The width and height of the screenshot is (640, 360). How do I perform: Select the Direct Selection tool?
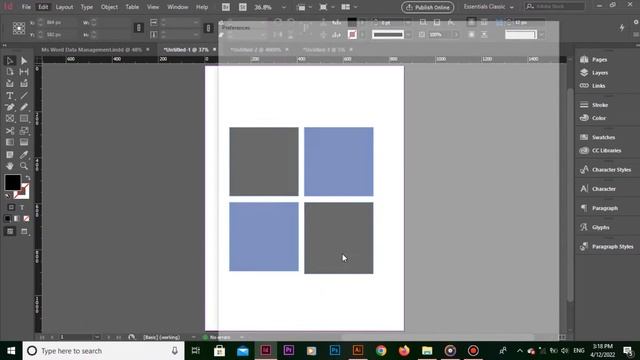[x=24, y=61]
